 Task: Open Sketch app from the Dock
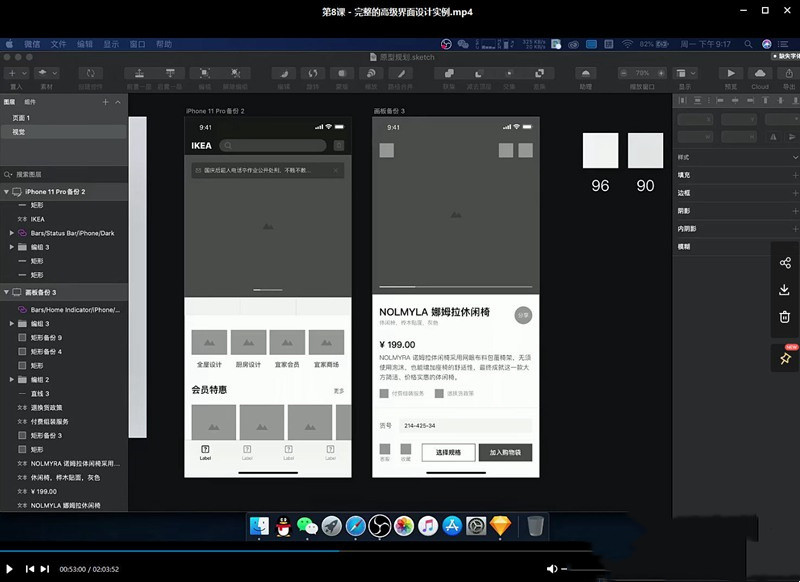[500, 526]
